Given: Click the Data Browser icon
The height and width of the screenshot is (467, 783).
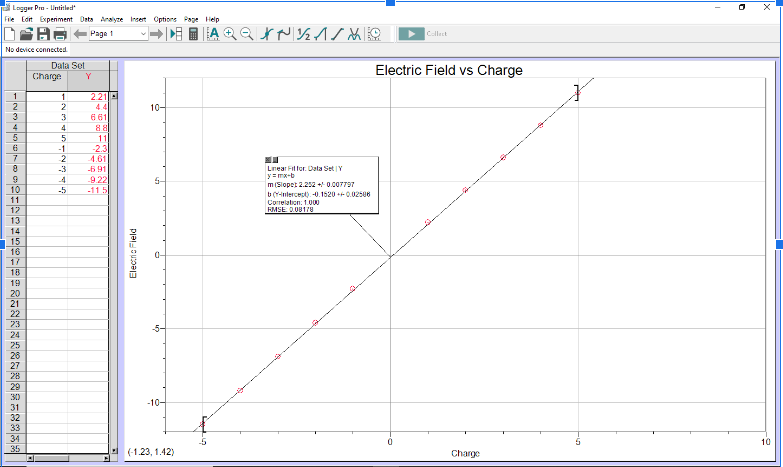Looking at the screenshot, I should click(x=176, y=34).
